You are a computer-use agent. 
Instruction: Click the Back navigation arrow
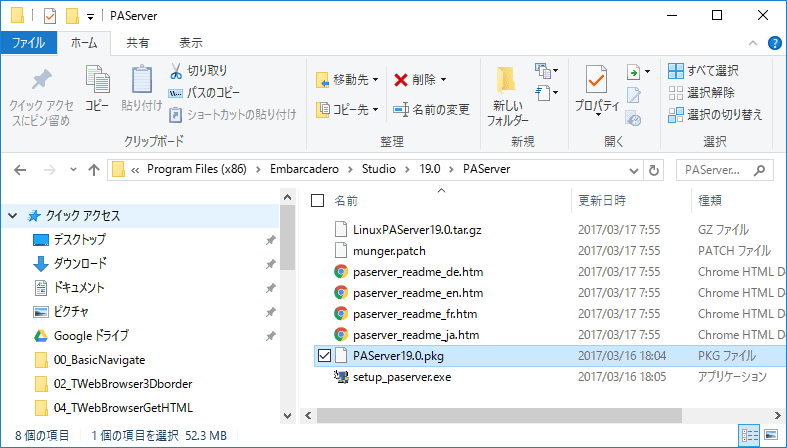[20, 170]
